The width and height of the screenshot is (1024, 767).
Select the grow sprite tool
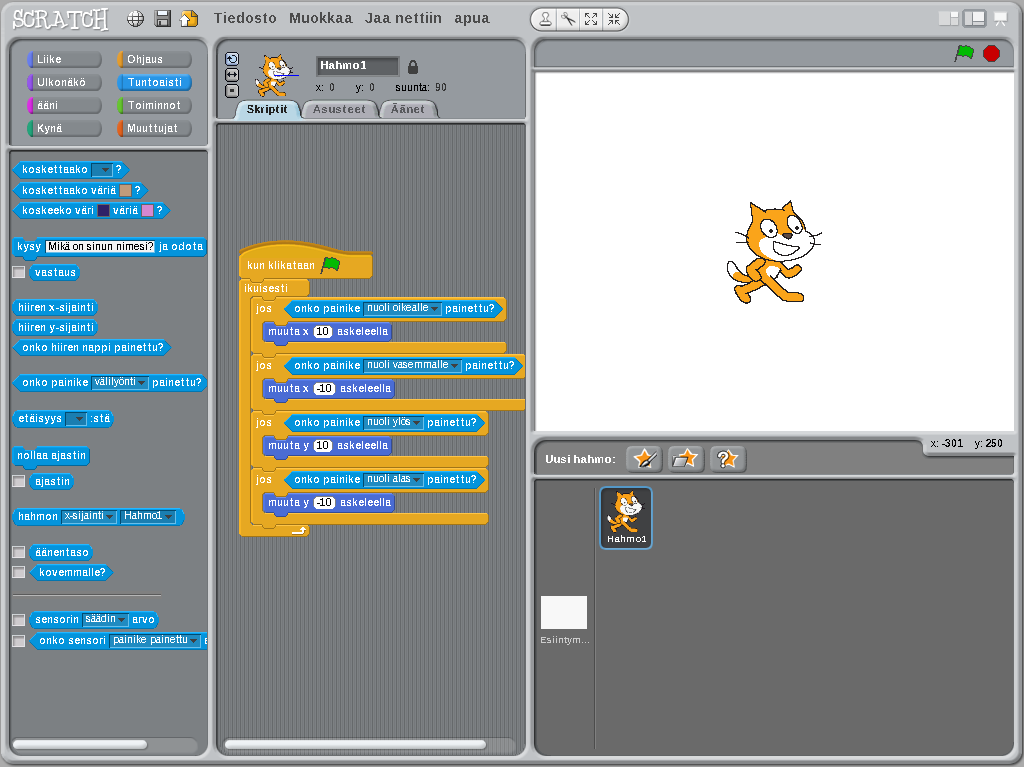click(591, 20)
